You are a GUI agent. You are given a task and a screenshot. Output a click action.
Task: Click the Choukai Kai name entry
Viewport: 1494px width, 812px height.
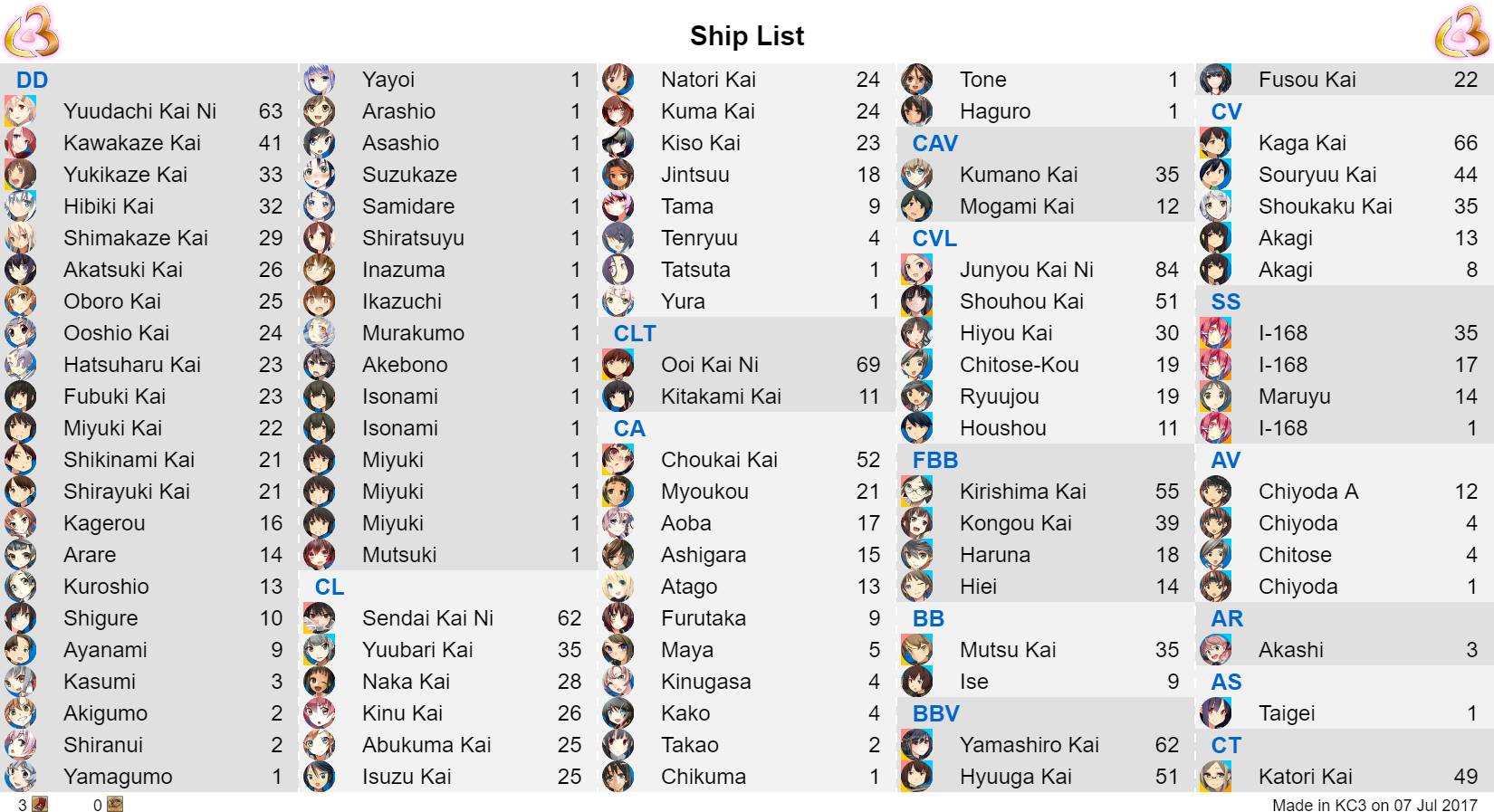coord(719,460)
